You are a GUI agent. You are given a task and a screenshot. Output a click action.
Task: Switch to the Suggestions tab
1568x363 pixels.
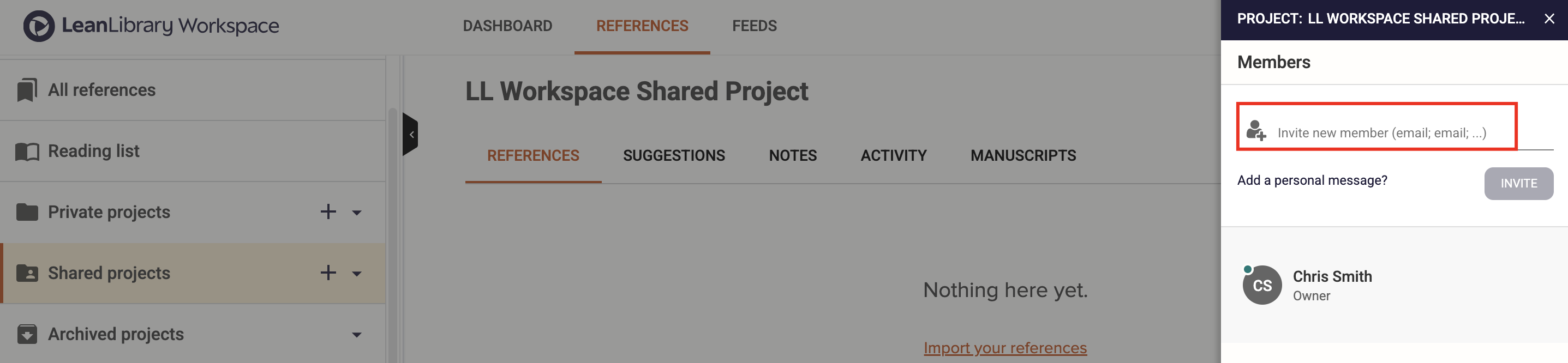pos(674,155)
